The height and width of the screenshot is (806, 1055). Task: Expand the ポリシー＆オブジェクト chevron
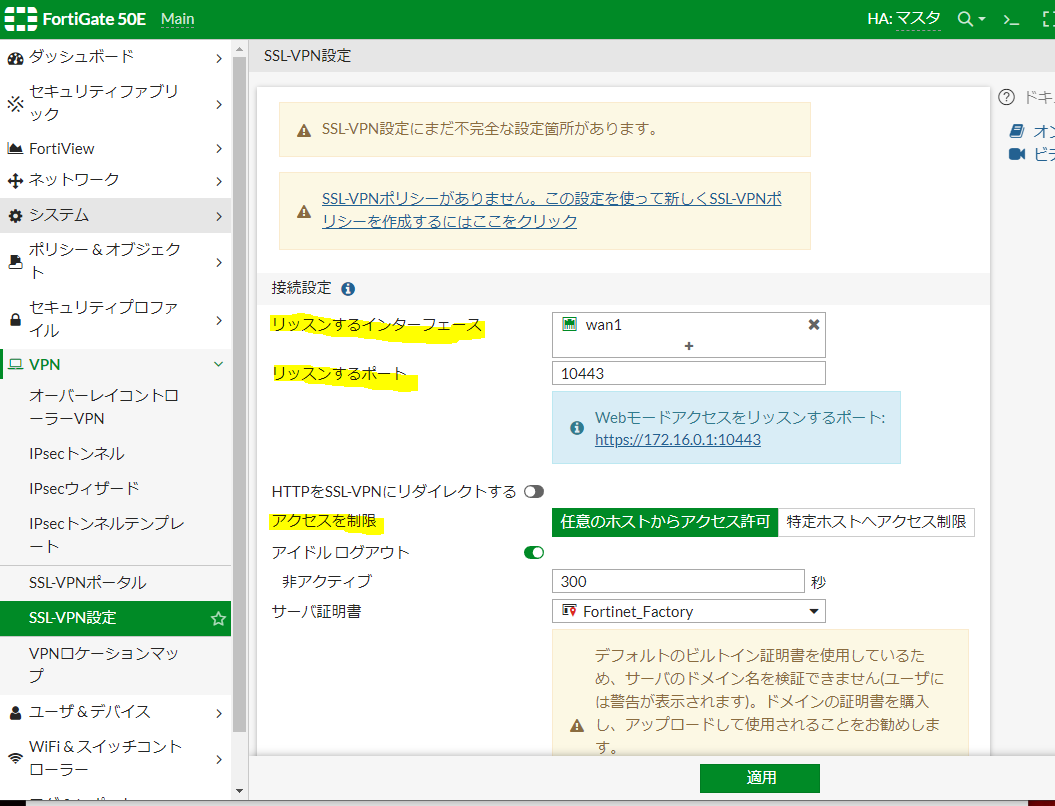pyautogui.click(x=219, y=262)
